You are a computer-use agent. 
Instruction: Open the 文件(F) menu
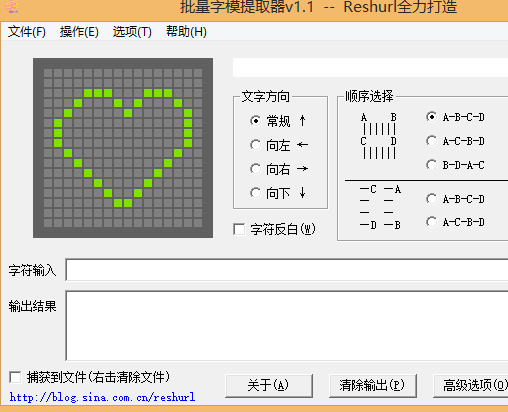[27, 32]
